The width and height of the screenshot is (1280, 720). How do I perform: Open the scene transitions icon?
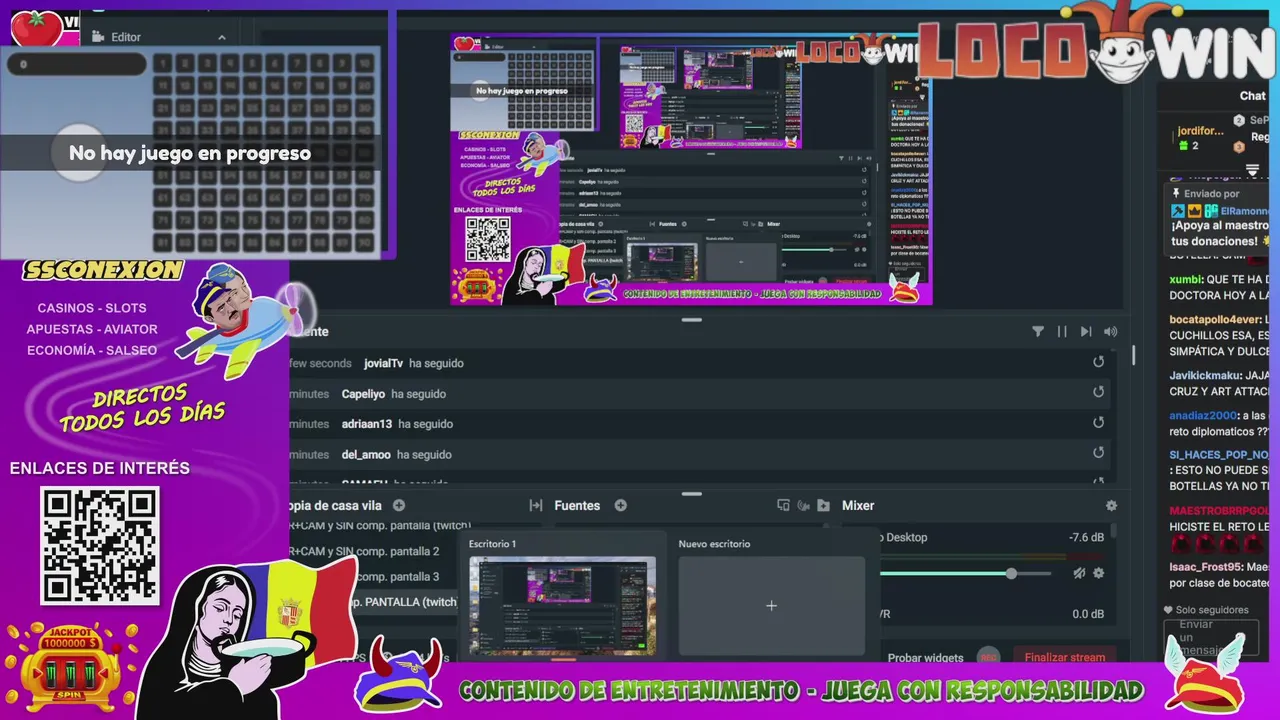[x=536, y=506]
